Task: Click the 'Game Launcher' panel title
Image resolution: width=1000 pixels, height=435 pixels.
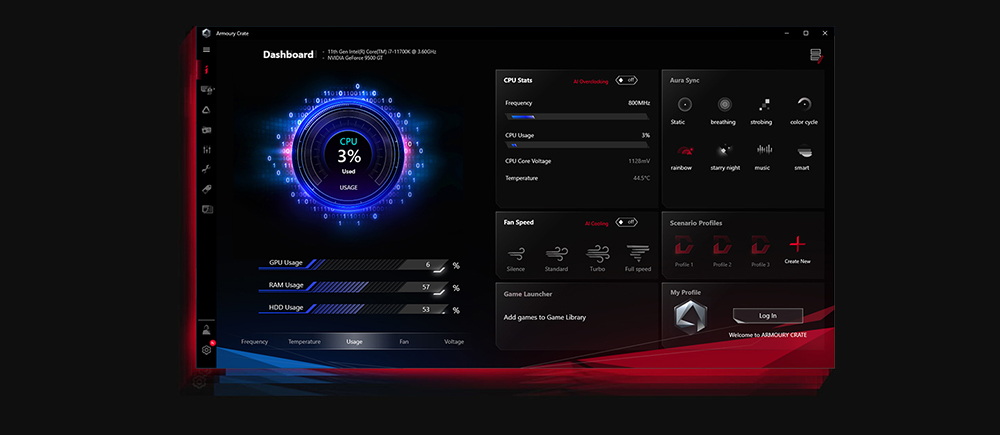Action: pos(528,294)
